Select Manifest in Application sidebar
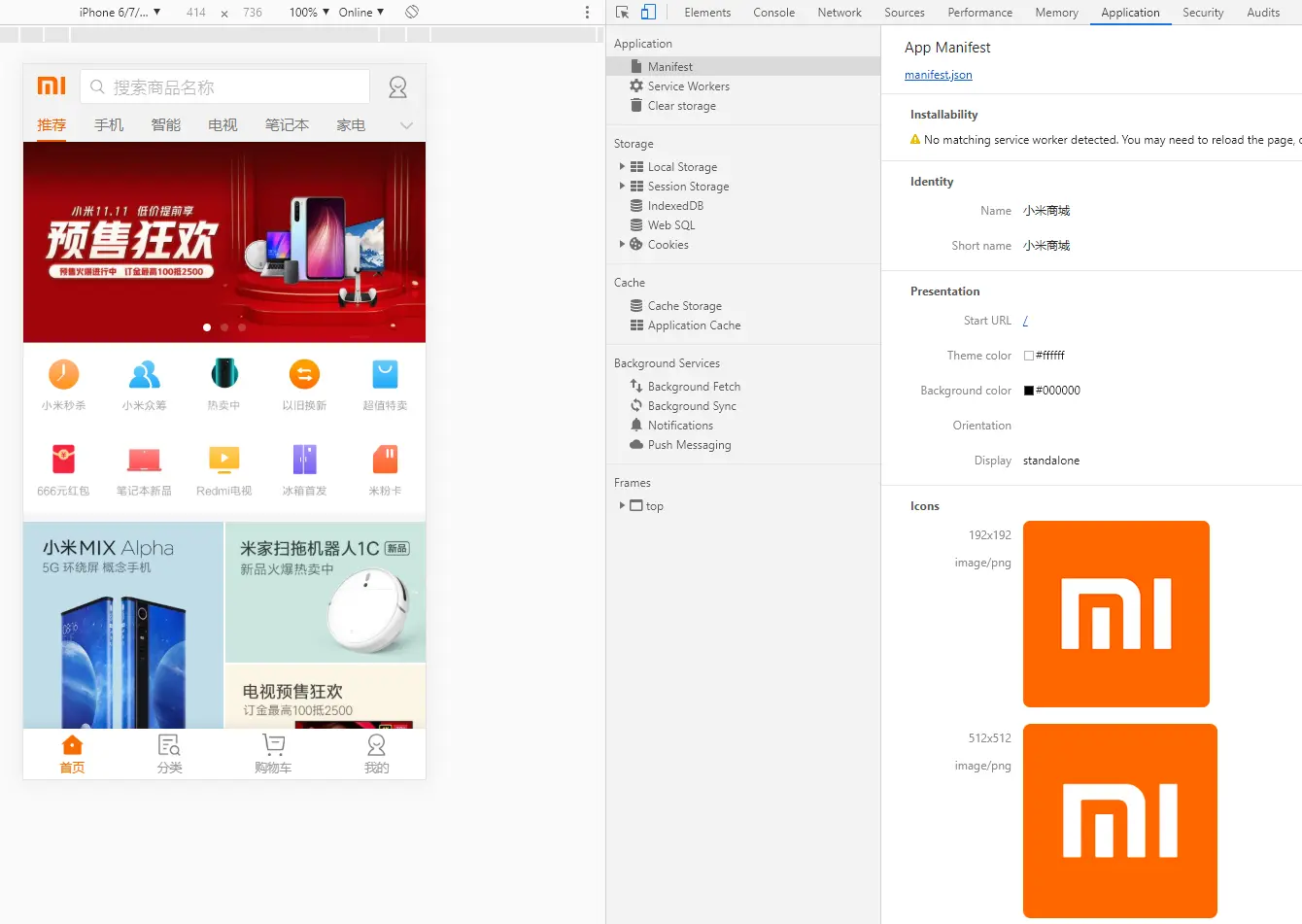This screenshot has height=924, width=1302. pos(742,67)
